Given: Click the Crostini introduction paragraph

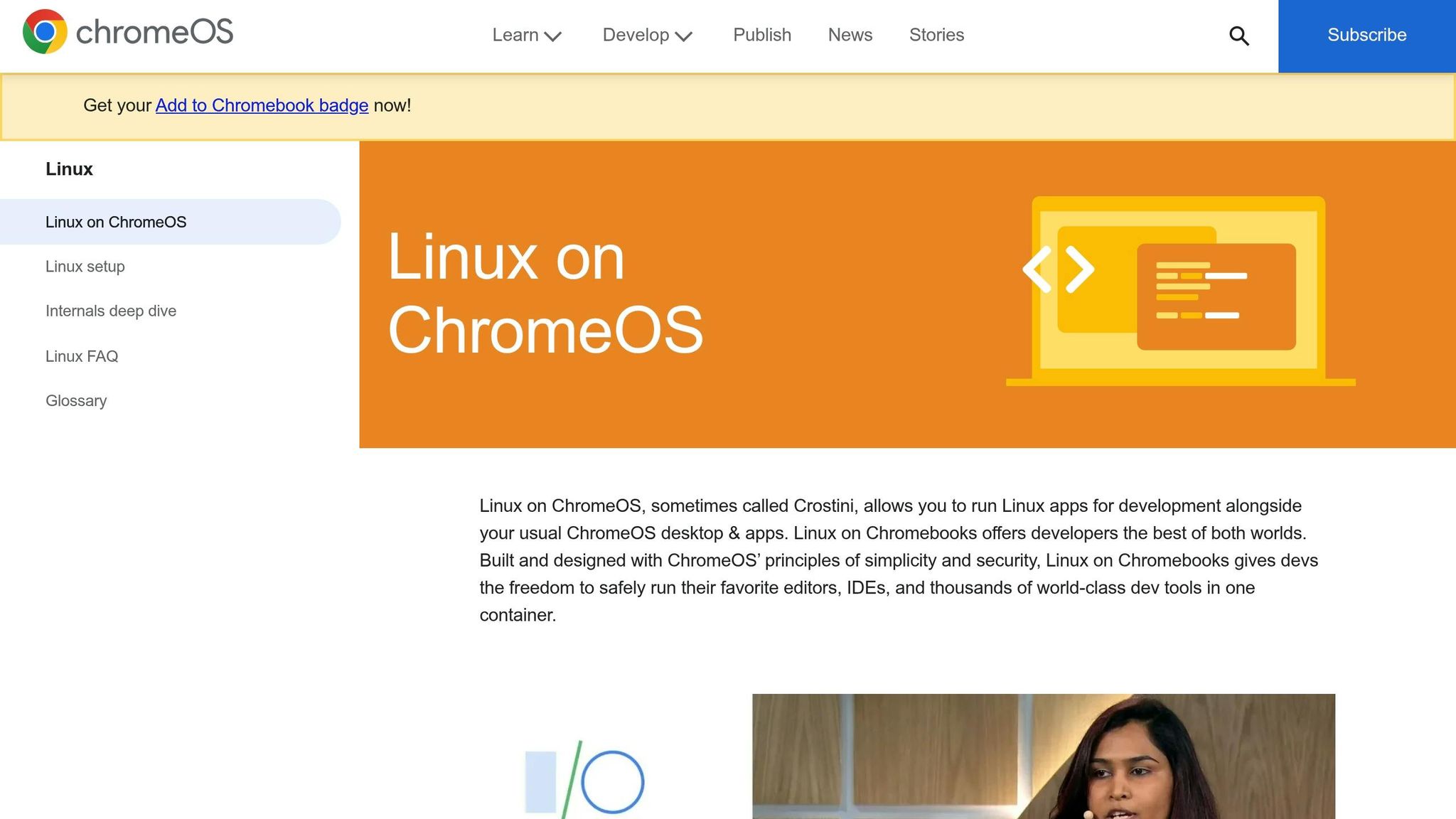Looking at the screenshot, I should tap(899, 560).
